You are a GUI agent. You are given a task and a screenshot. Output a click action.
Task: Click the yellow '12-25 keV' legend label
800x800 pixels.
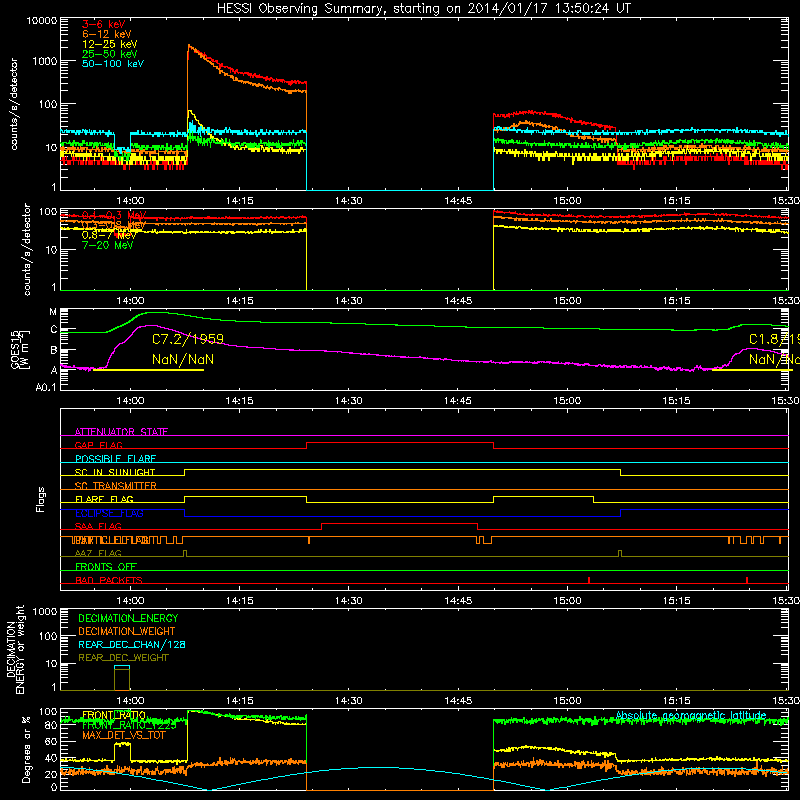point(110,44)
